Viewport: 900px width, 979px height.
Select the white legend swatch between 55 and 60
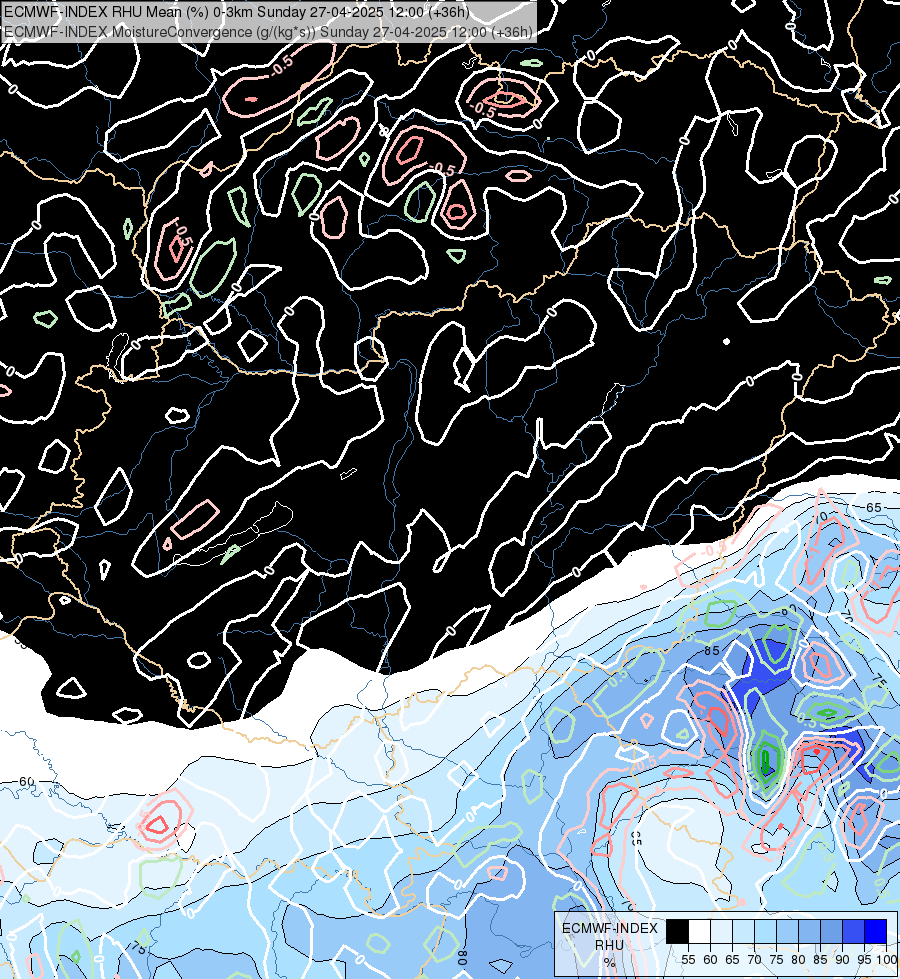699,931
